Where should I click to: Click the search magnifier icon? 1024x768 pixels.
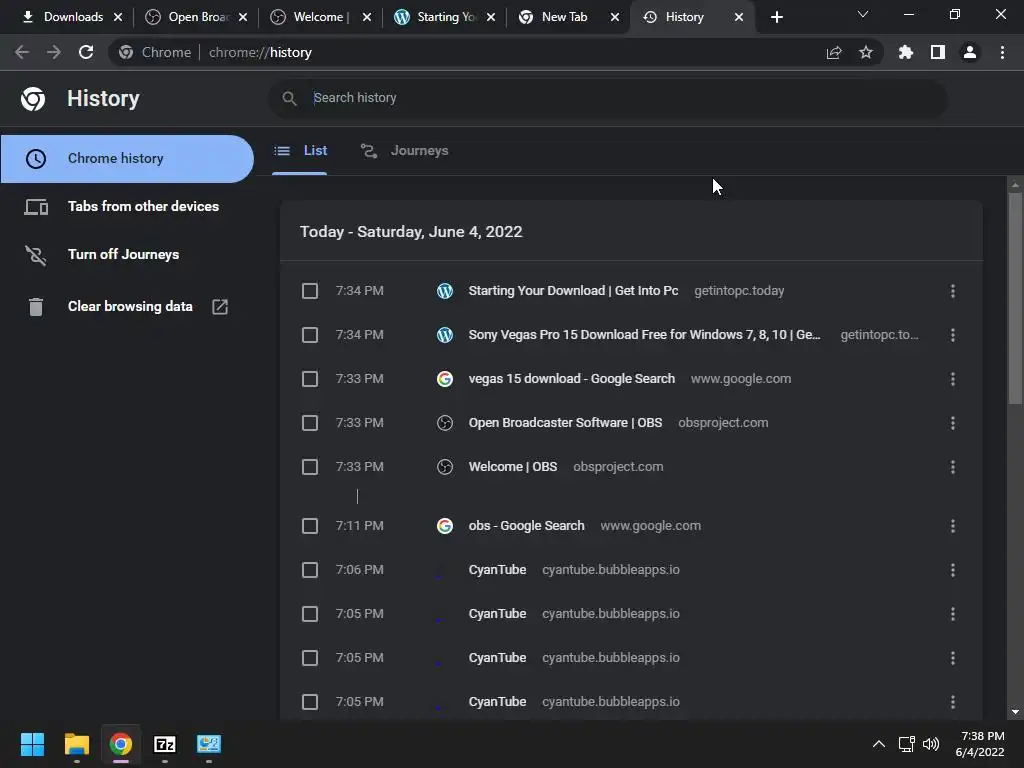coord(289,98)
